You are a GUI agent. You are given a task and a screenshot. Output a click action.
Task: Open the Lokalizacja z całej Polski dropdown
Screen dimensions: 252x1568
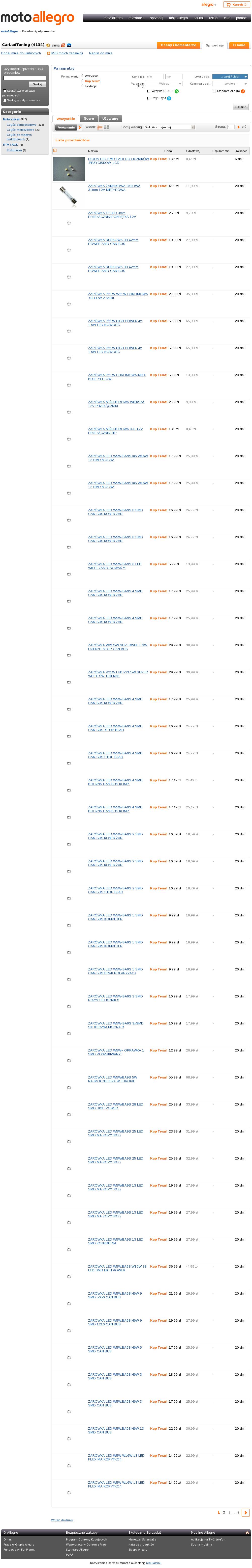coord(230,77)
